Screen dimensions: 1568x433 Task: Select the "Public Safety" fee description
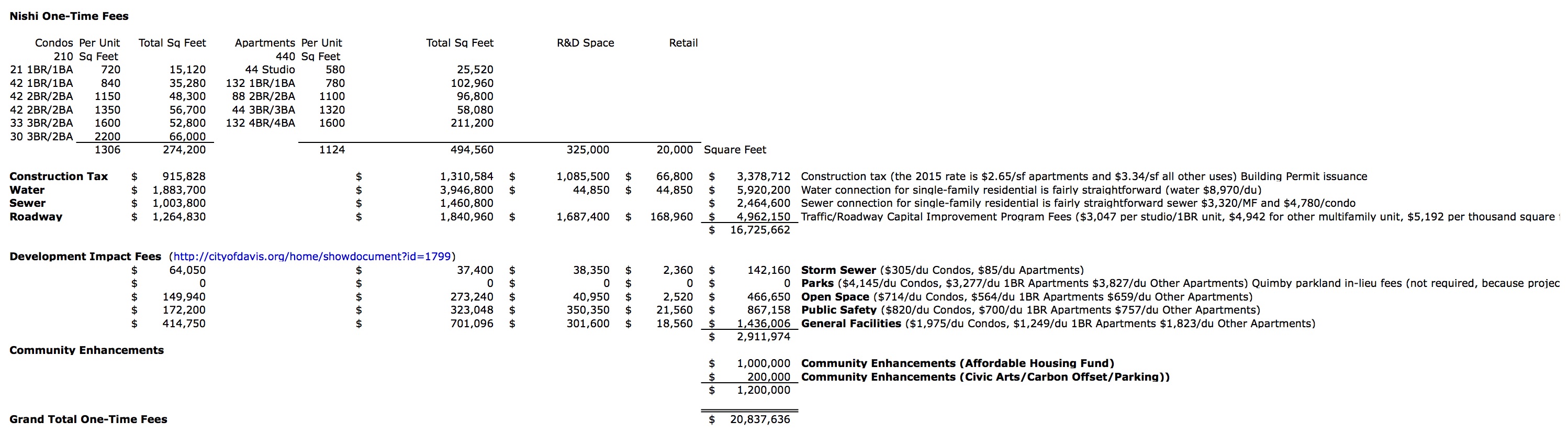pos(838,310)
